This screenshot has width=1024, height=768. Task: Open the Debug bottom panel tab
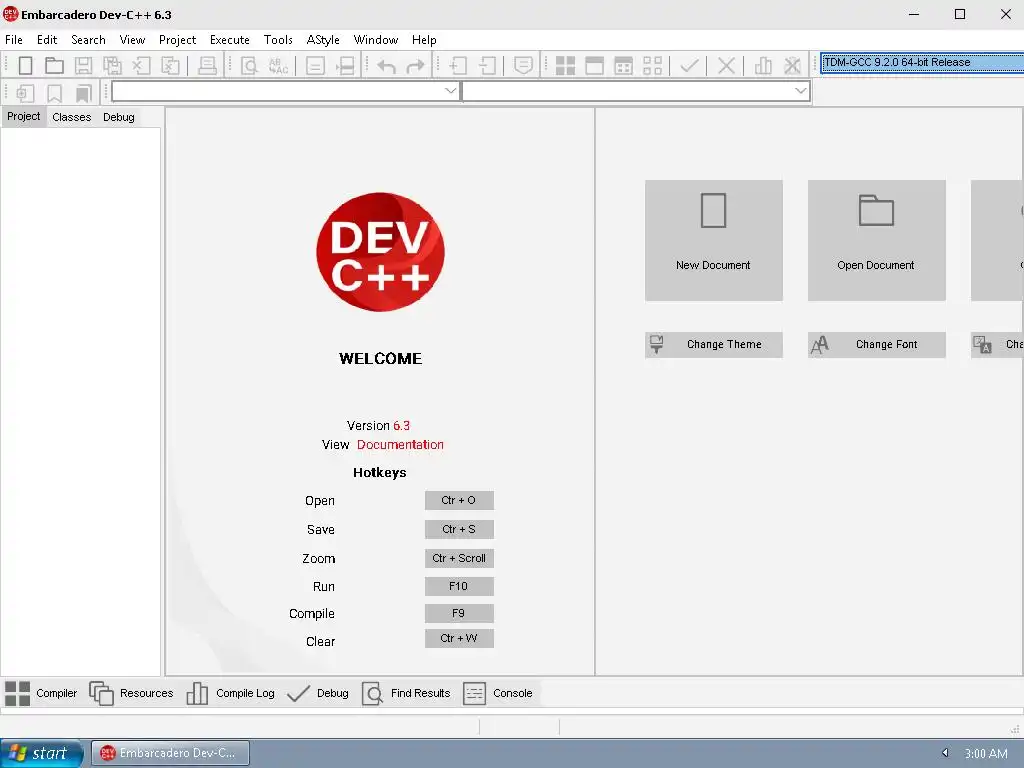click(318, 693)
